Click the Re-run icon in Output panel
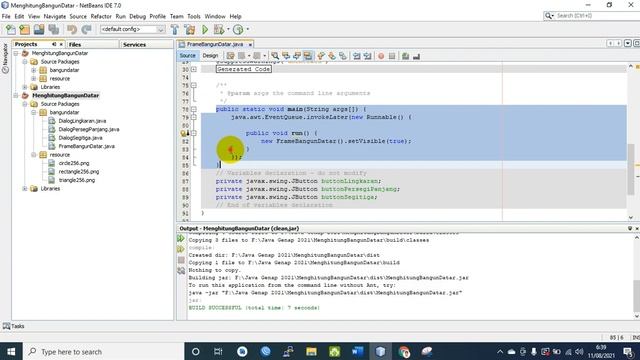The width and height of the screenshot is (640, 360). [181, 239]
